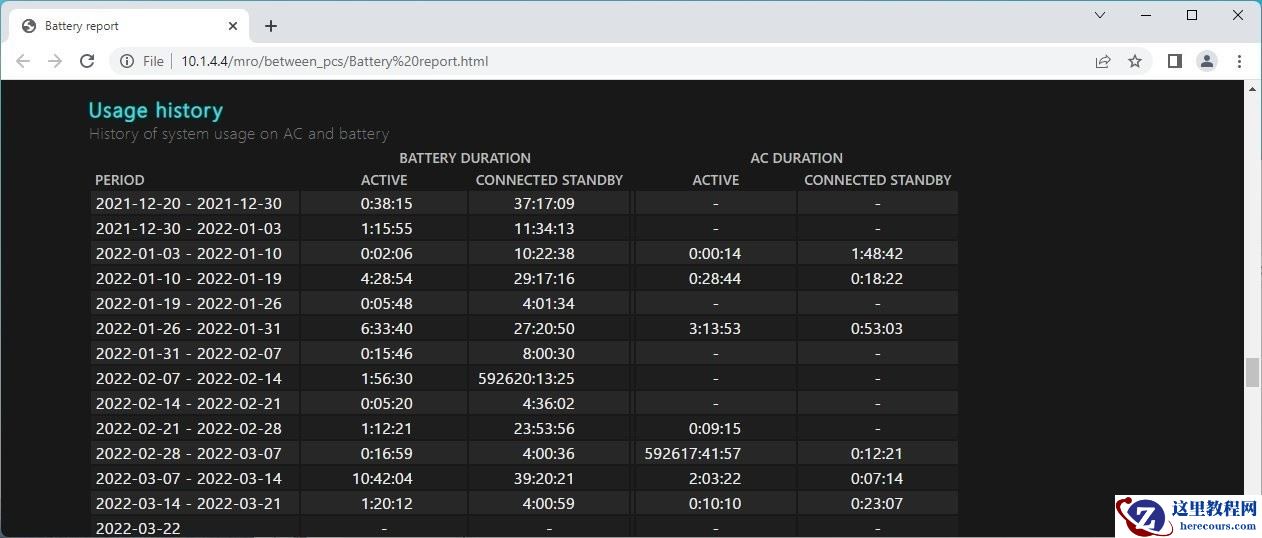Expand the tab search chevron
The height and width of the screenshot is (538, 1262).
point(1100,15)
